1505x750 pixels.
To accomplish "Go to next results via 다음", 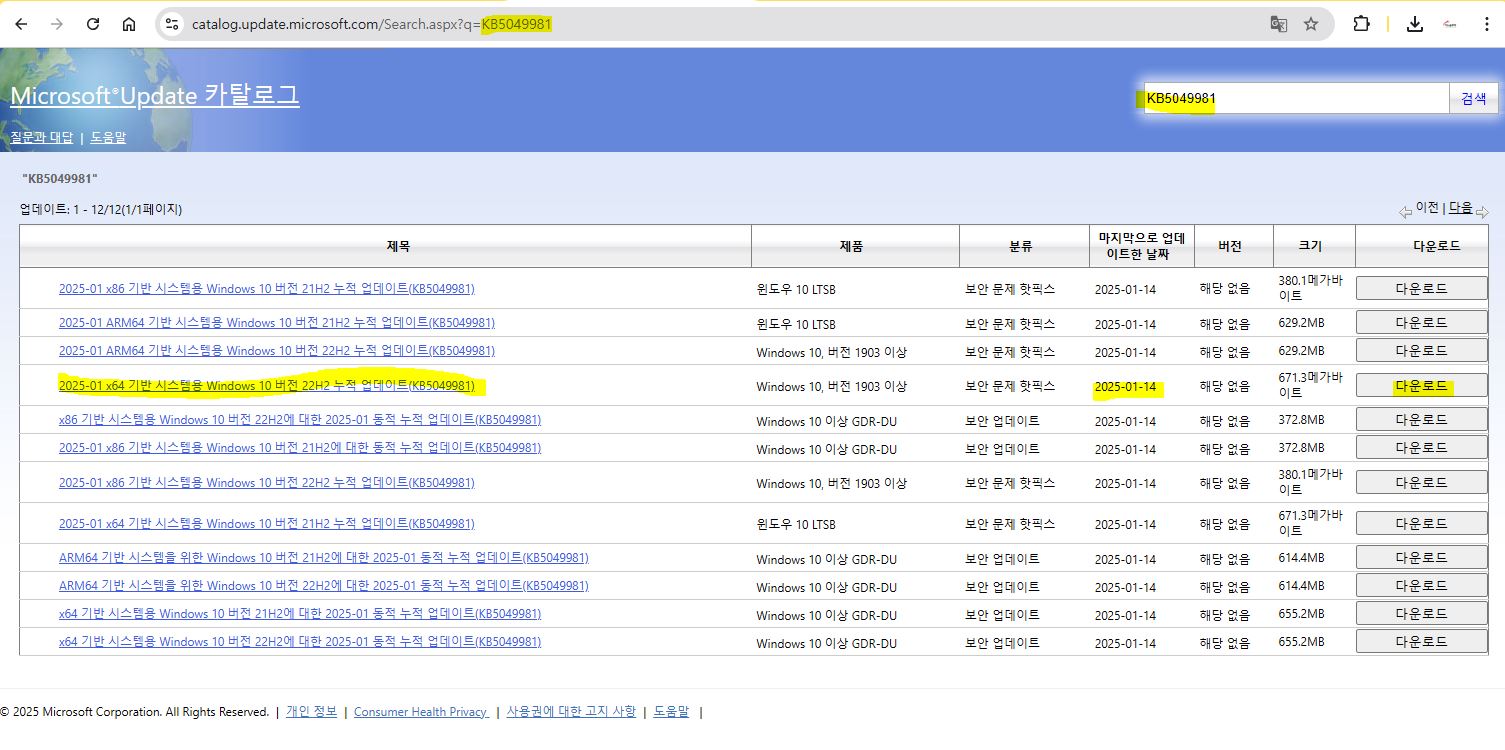I will [1461, 207].
